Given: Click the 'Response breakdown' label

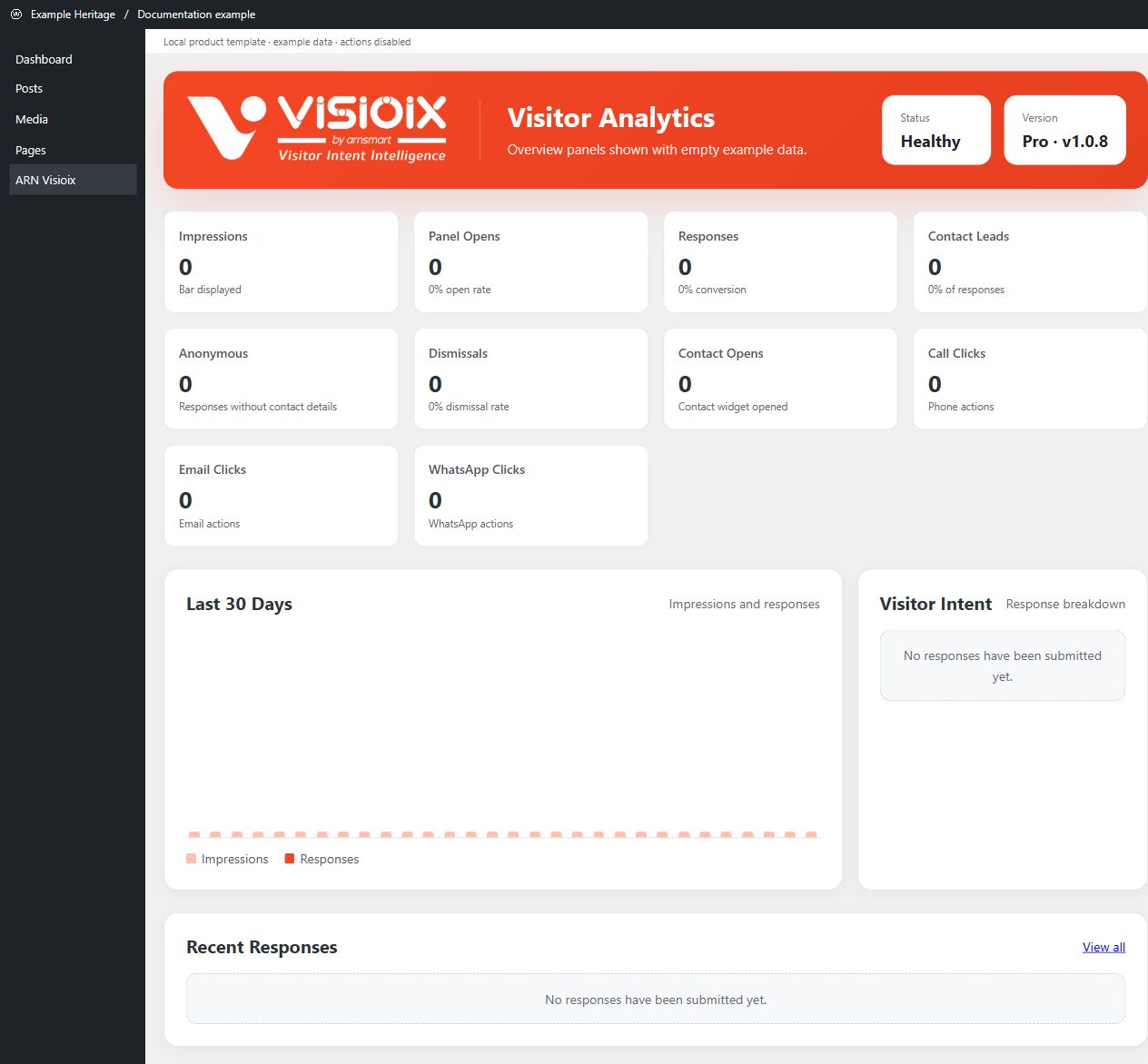Looking at the screenshot, I should (1065, 604).
